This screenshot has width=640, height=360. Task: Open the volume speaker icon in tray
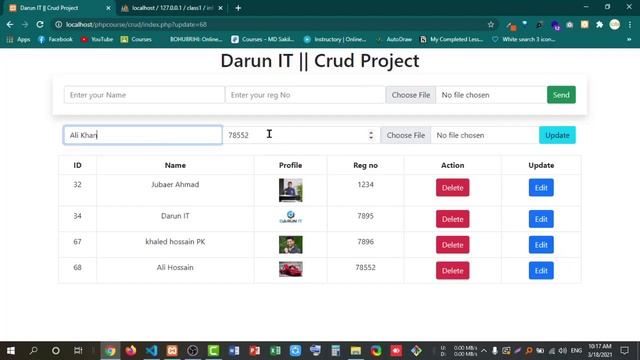pos(562,351)
